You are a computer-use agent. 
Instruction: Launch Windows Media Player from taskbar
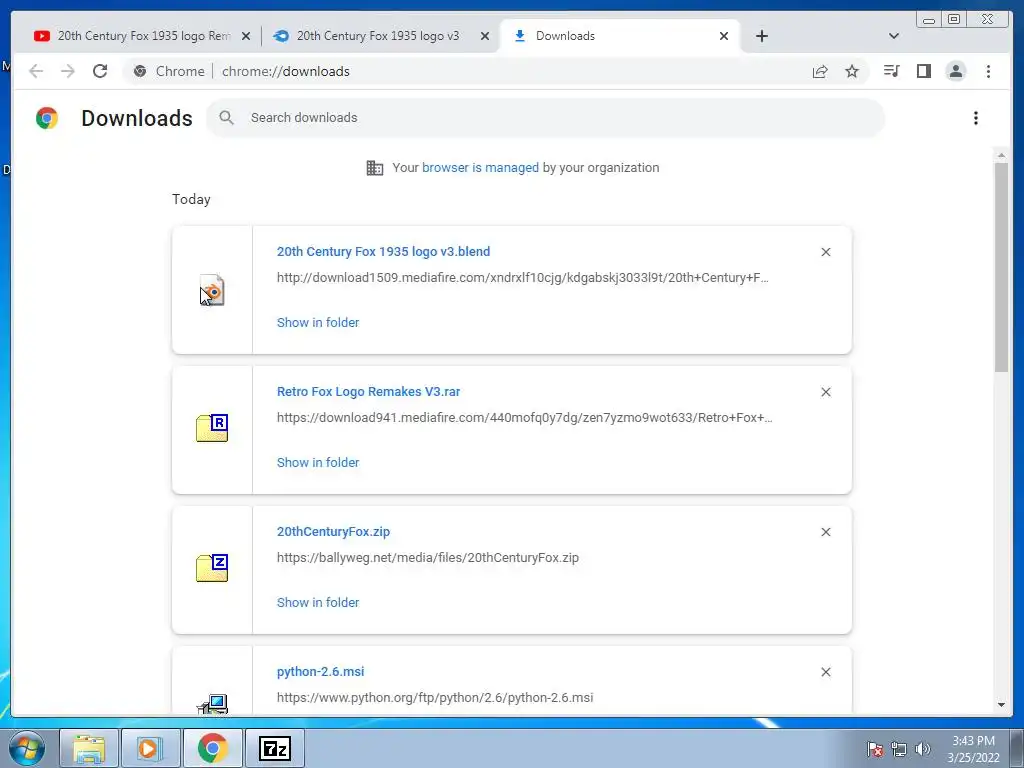150,748
